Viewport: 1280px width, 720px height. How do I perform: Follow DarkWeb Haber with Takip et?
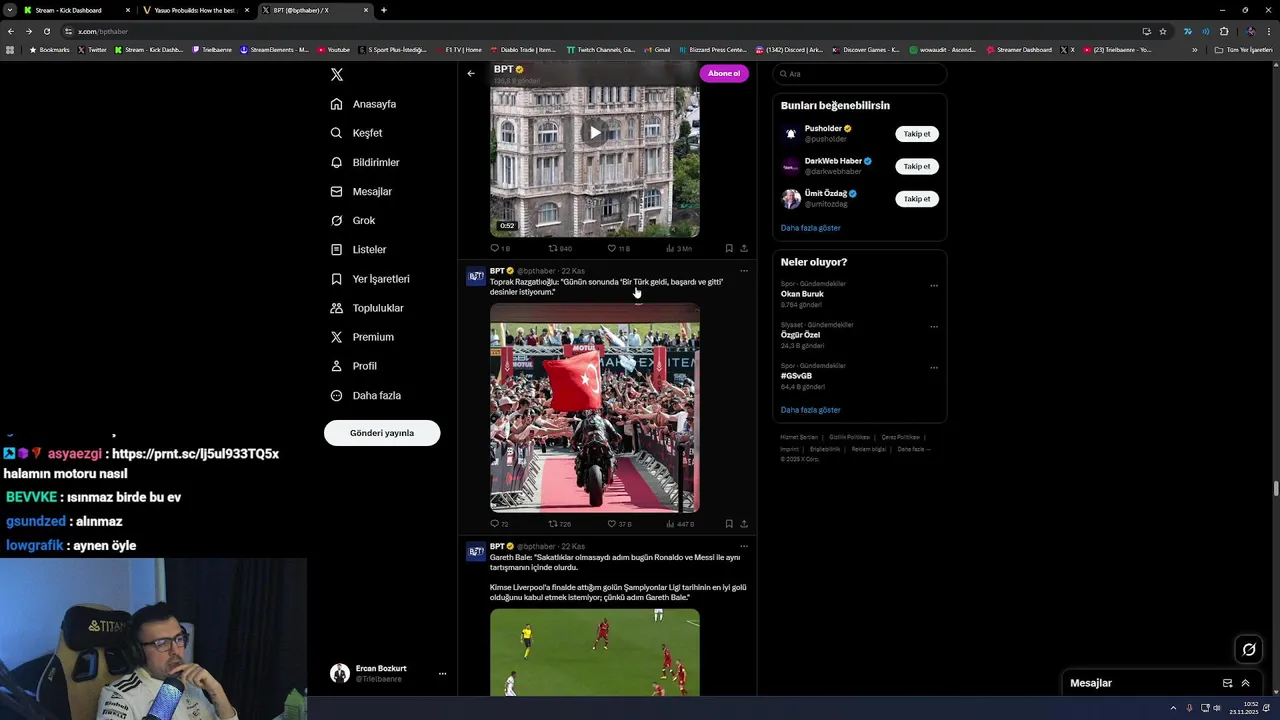point(917,166)
